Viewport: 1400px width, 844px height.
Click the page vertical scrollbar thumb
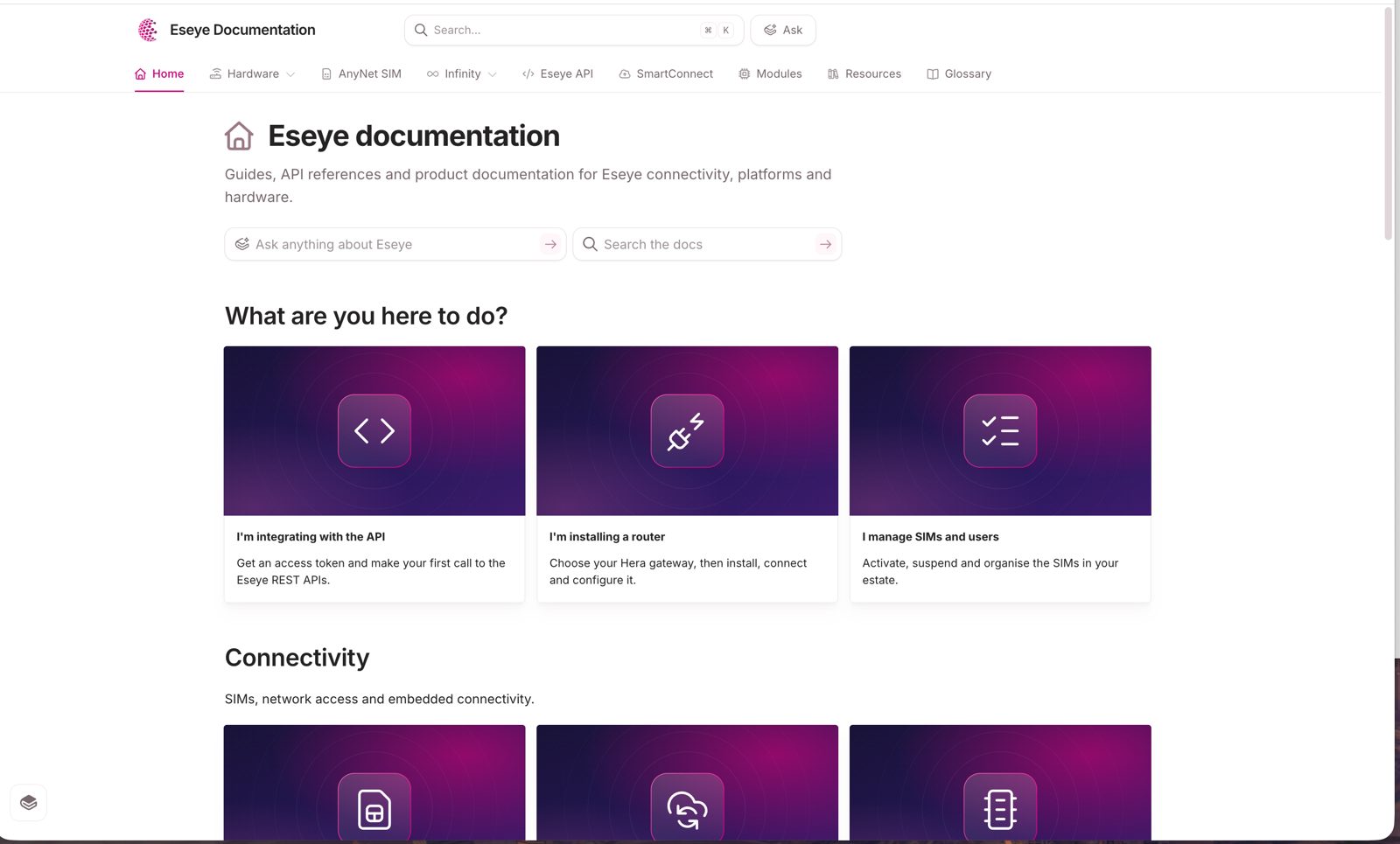click(1389, 122)
